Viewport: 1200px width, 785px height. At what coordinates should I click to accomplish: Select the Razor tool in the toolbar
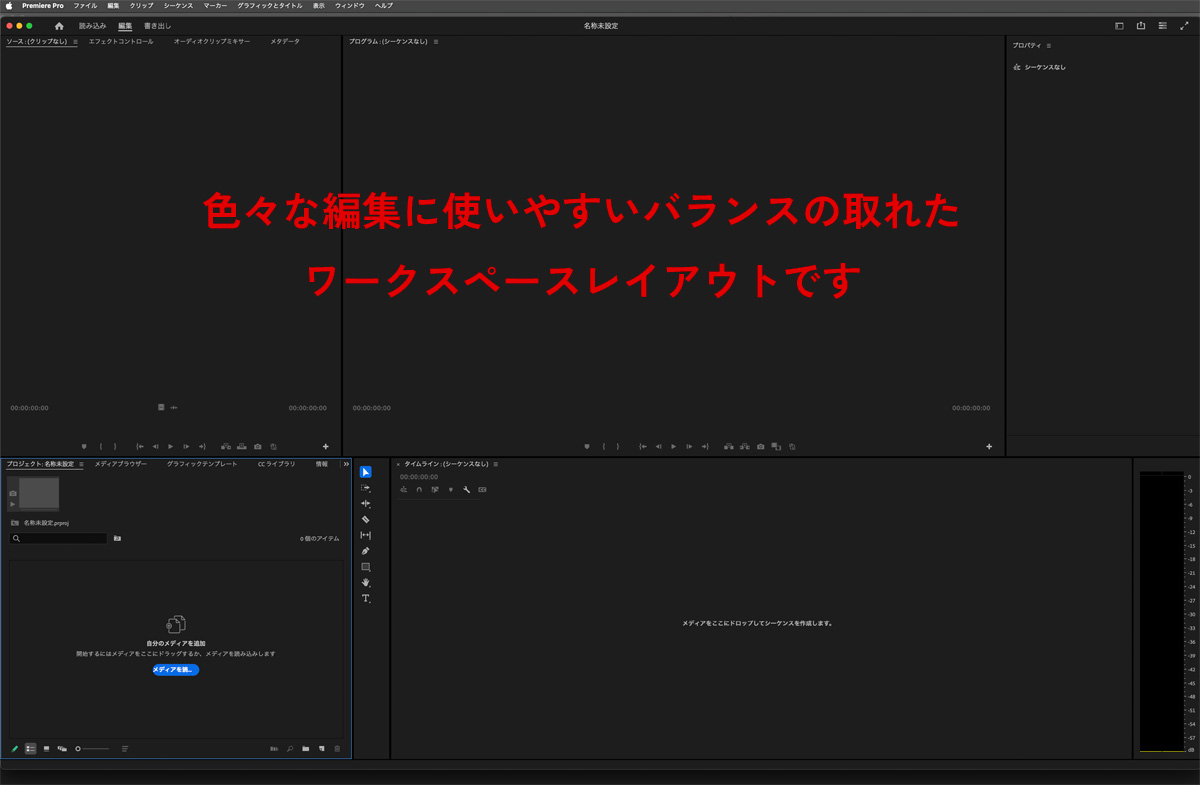pos(366,520)
